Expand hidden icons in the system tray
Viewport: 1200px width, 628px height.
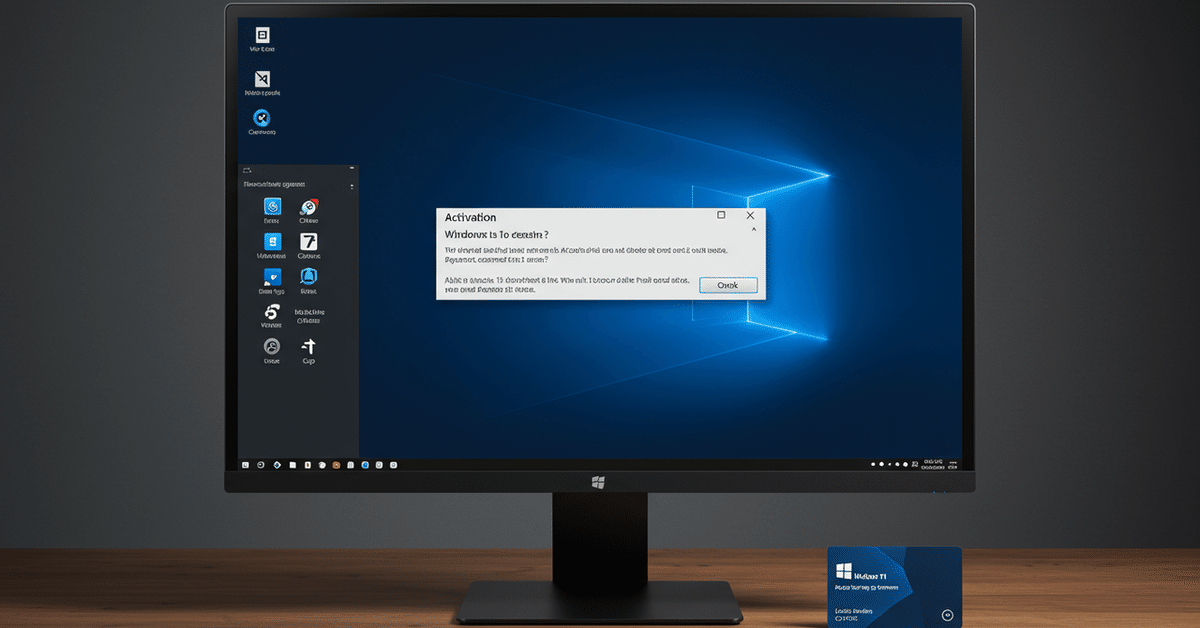(x=875, y=463)
